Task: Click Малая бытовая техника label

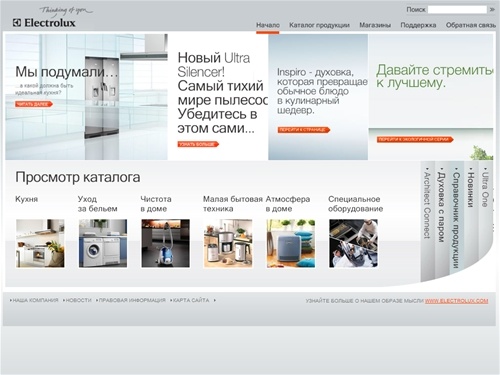Action: pos(233,204)
